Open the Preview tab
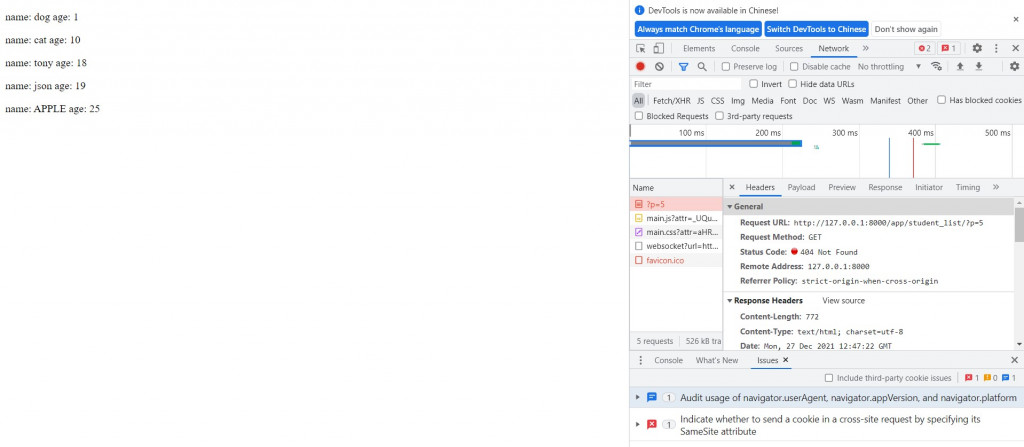 pos(842,187)
